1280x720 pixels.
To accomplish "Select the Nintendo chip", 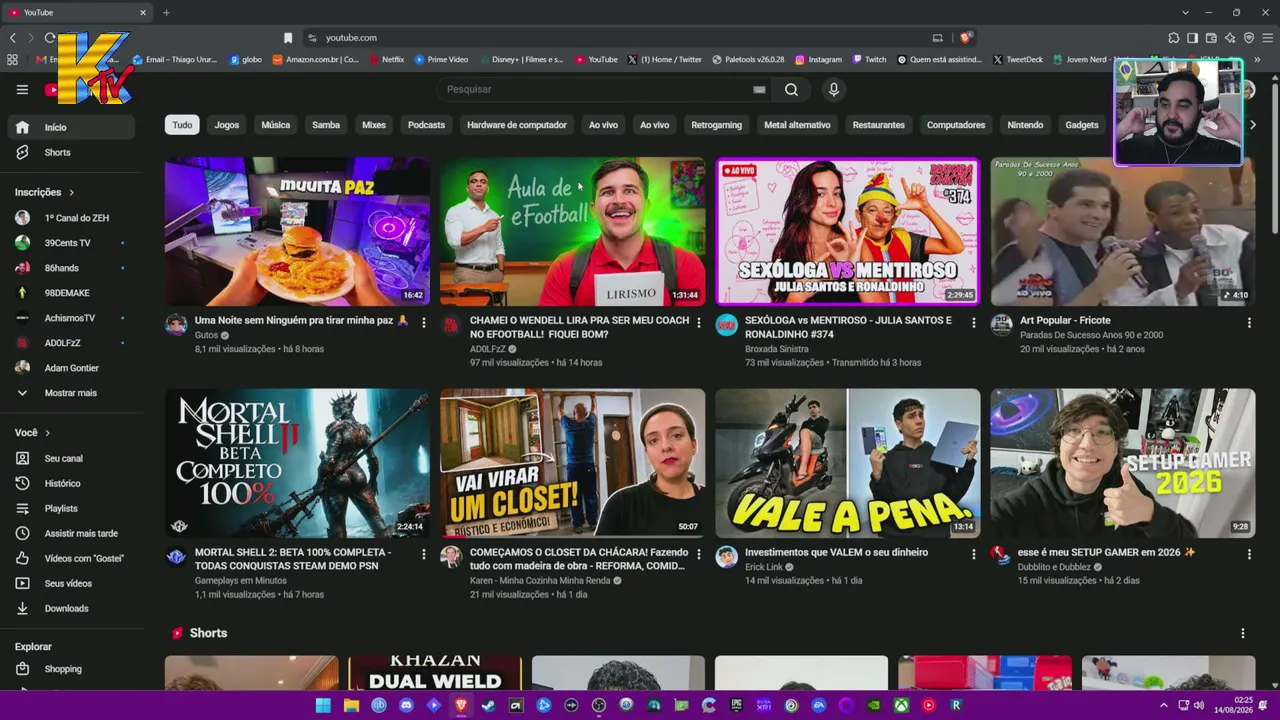I will click(1025, 125).
